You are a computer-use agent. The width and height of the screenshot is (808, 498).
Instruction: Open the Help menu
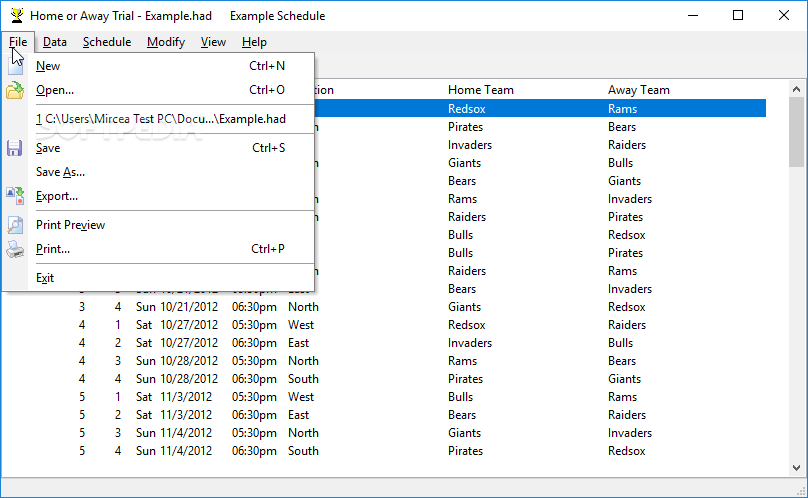pyautogui.click(x=255, y=42)
